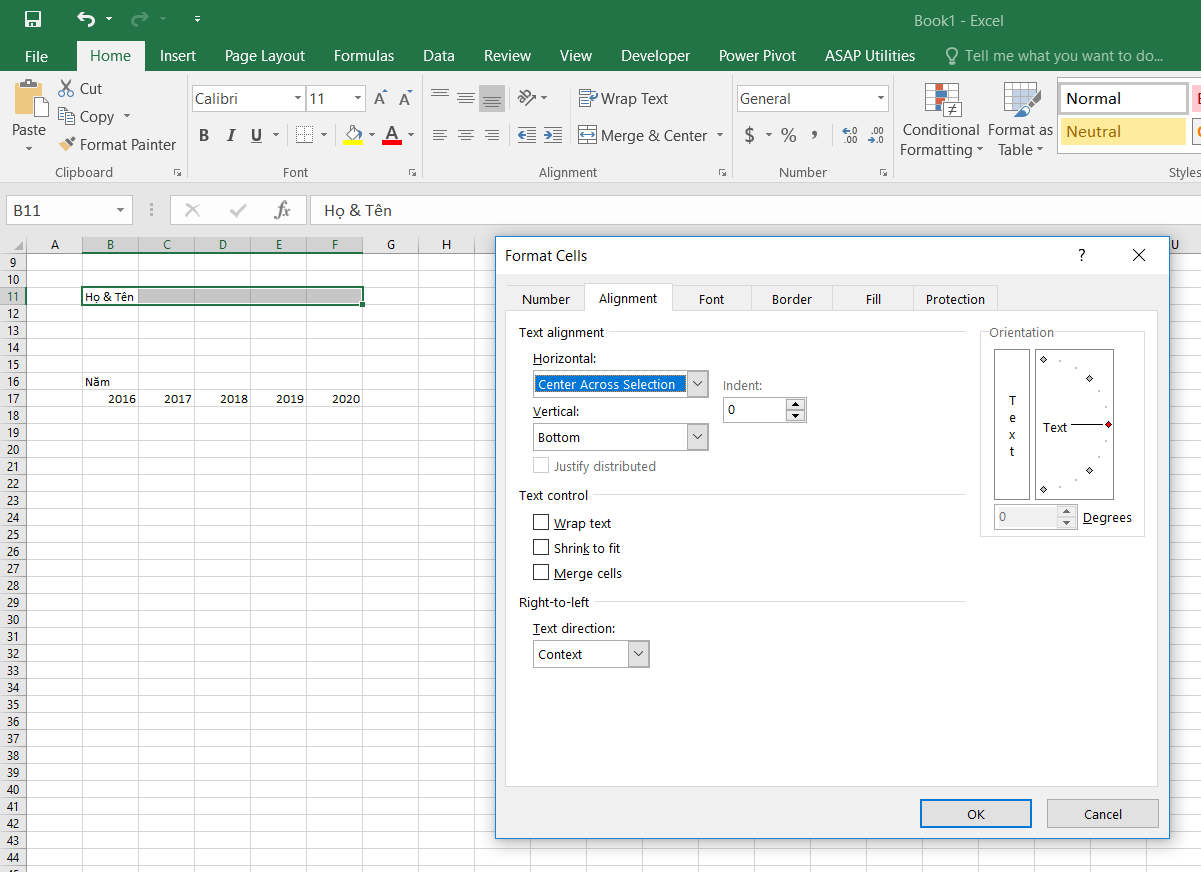The image size is (1201, 872).
Task: Open Format as Table menu
Action: coord(1020,119)
